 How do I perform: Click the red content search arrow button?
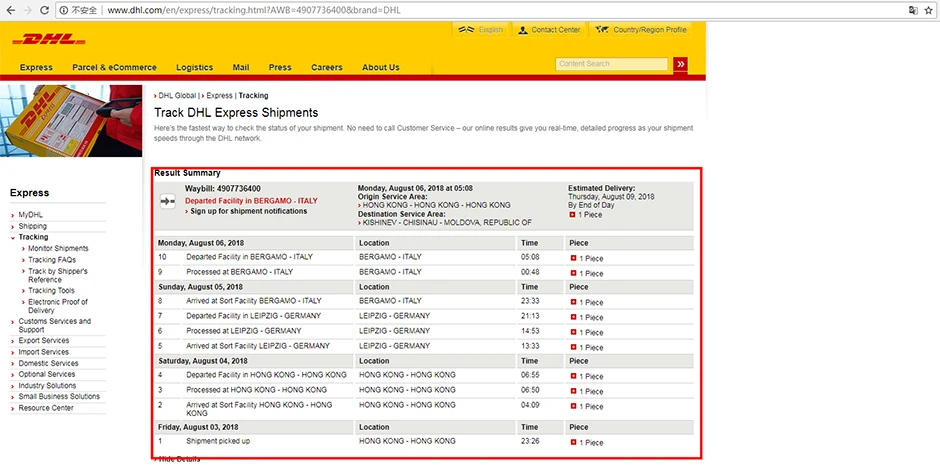point(680,64)
